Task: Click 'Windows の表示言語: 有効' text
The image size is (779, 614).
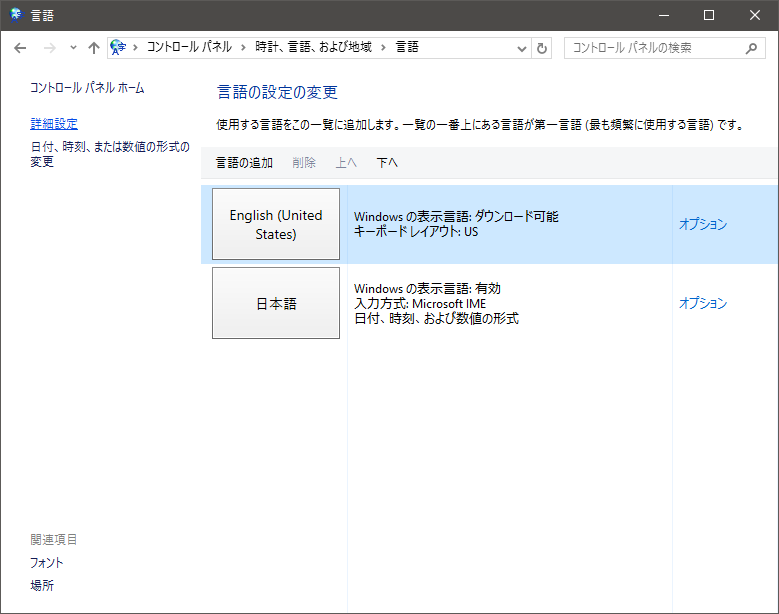Action: 427,289
